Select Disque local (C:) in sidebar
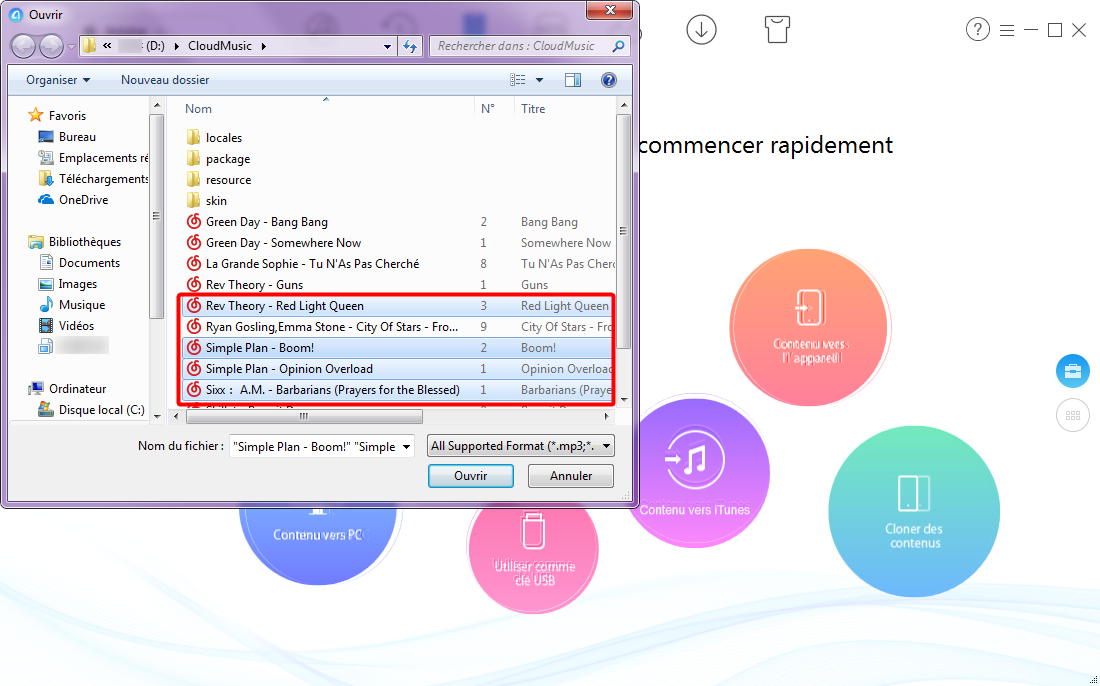This screenshot has width=1100, height=686. 91,410
